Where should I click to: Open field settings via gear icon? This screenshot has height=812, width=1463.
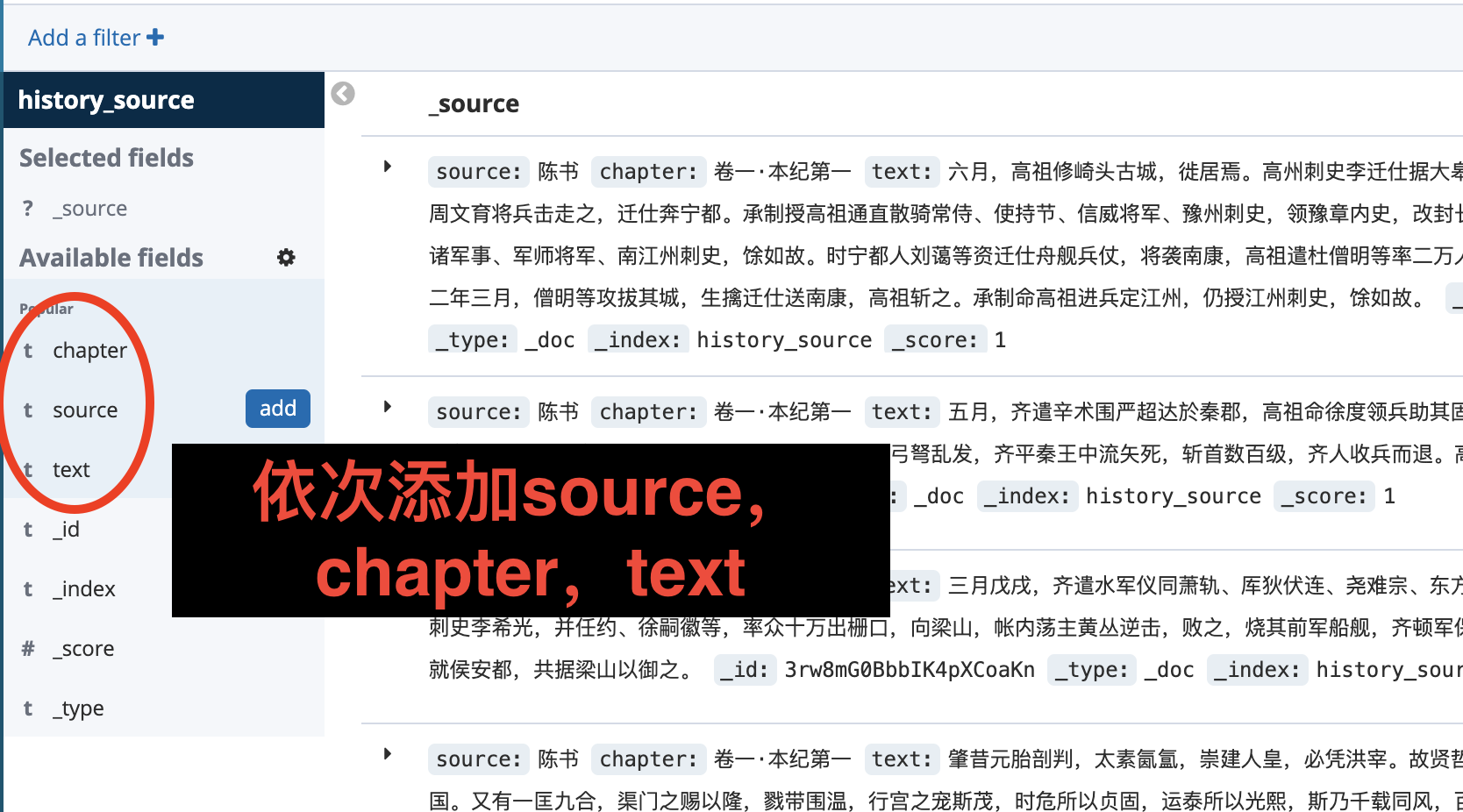pyautogui.click(x=286, y=257)
